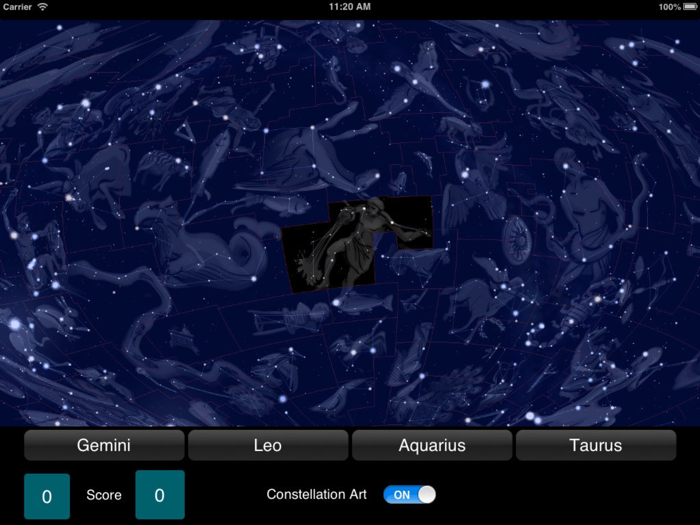Click the 'Constellation Art' label

317,495
